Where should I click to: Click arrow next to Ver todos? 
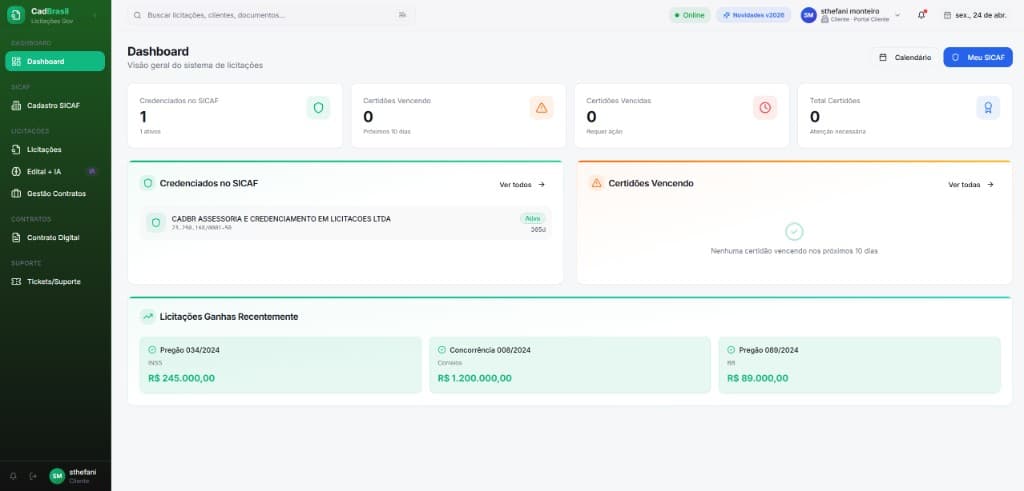click(x=541, y=185)
